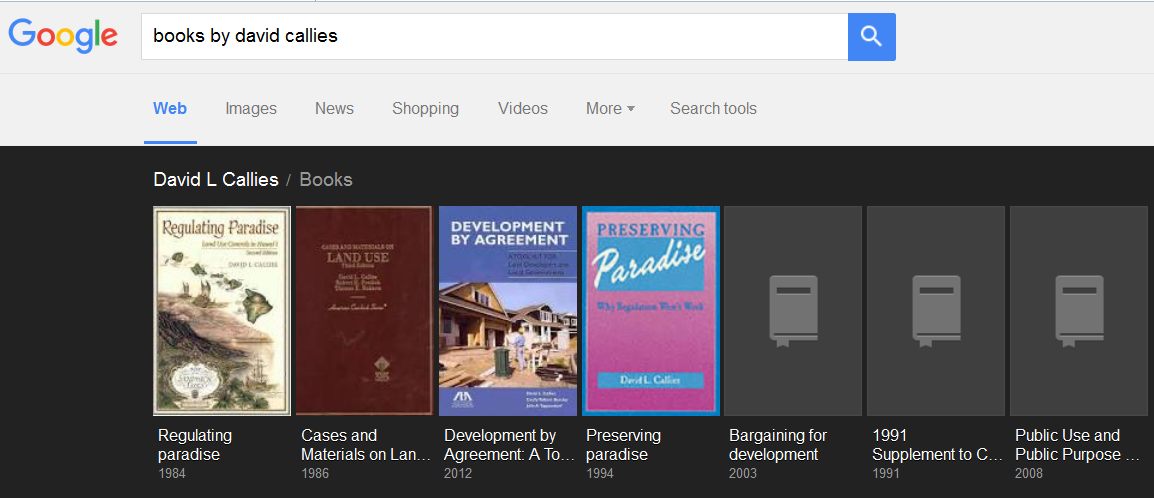Open the Shopping tab
Image resolution: width=1154 pixels, height=498 pixels.
[425, 109]
